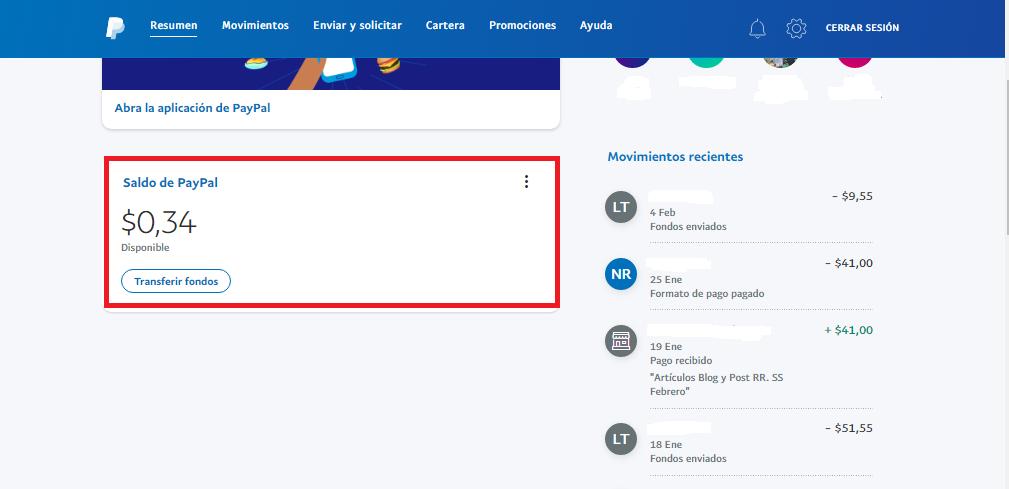The image size is (1009, 489).
Task: Open the three-dot menu on Saldo de PayPal
Action: click(x=526, y=182)
